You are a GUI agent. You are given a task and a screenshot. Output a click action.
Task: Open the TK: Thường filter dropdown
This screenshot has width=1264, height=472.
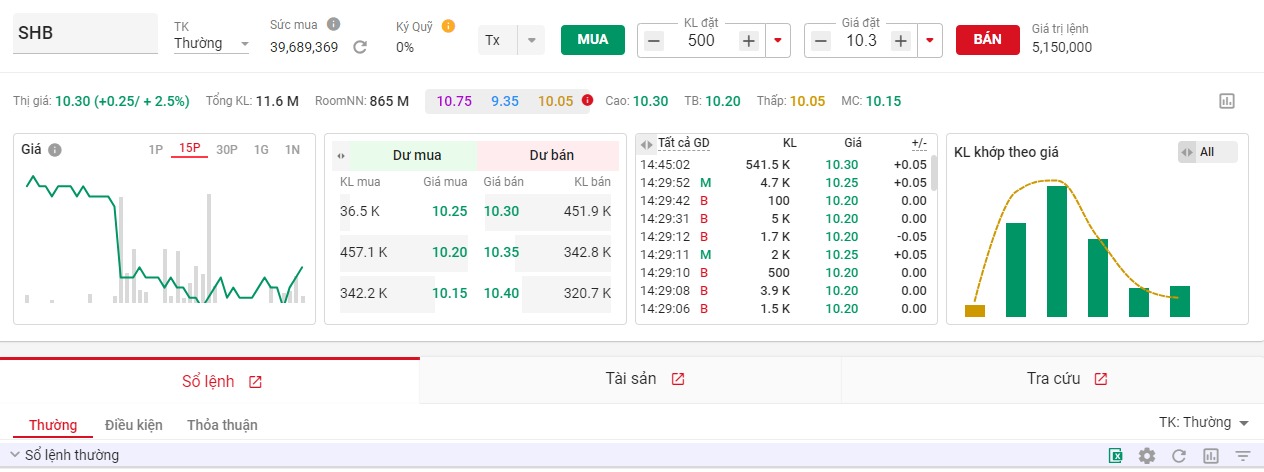(x=1202, y=423)
